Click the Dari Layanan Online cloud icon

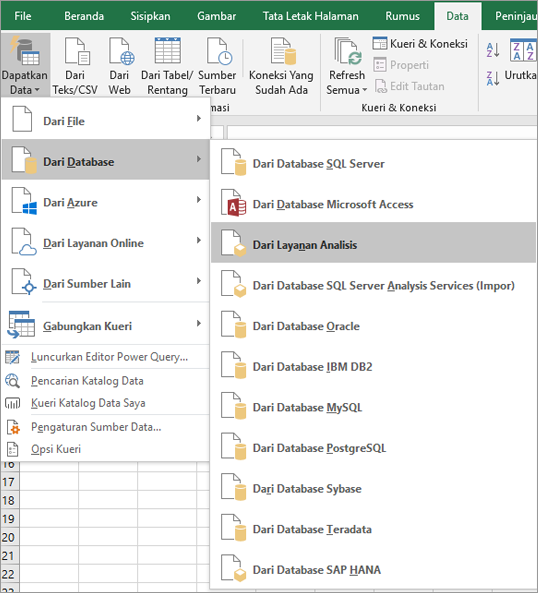[24, 242]
